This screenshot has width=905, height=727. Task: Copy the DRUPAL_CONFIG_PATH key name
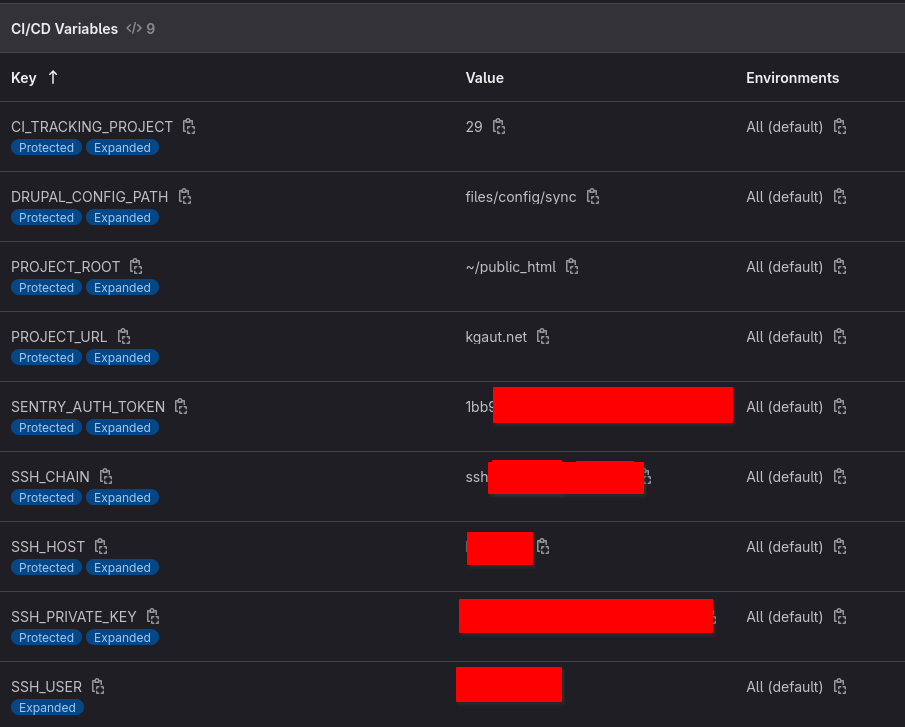185,197
